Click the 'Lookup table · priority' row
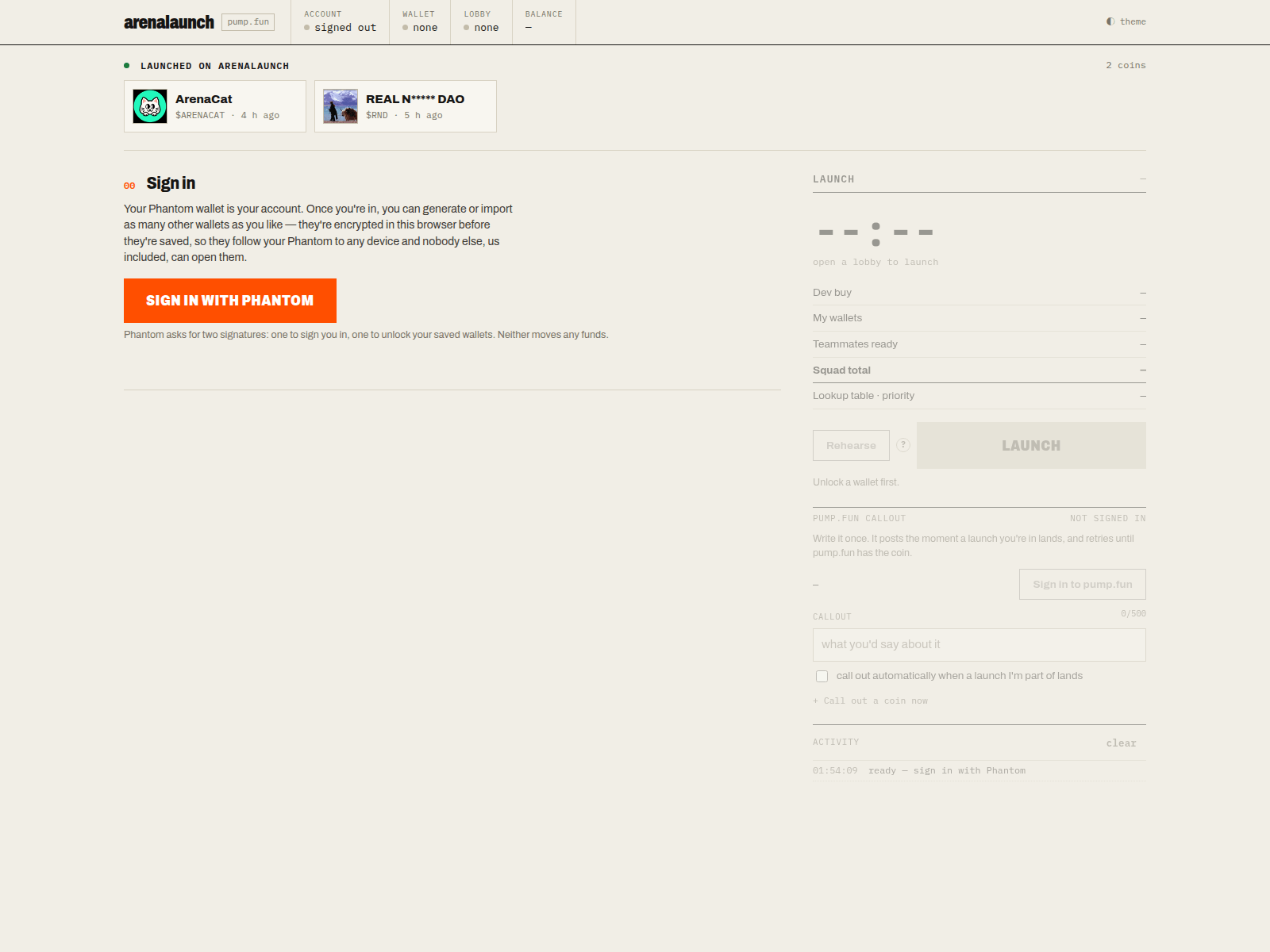 point(979,396)
